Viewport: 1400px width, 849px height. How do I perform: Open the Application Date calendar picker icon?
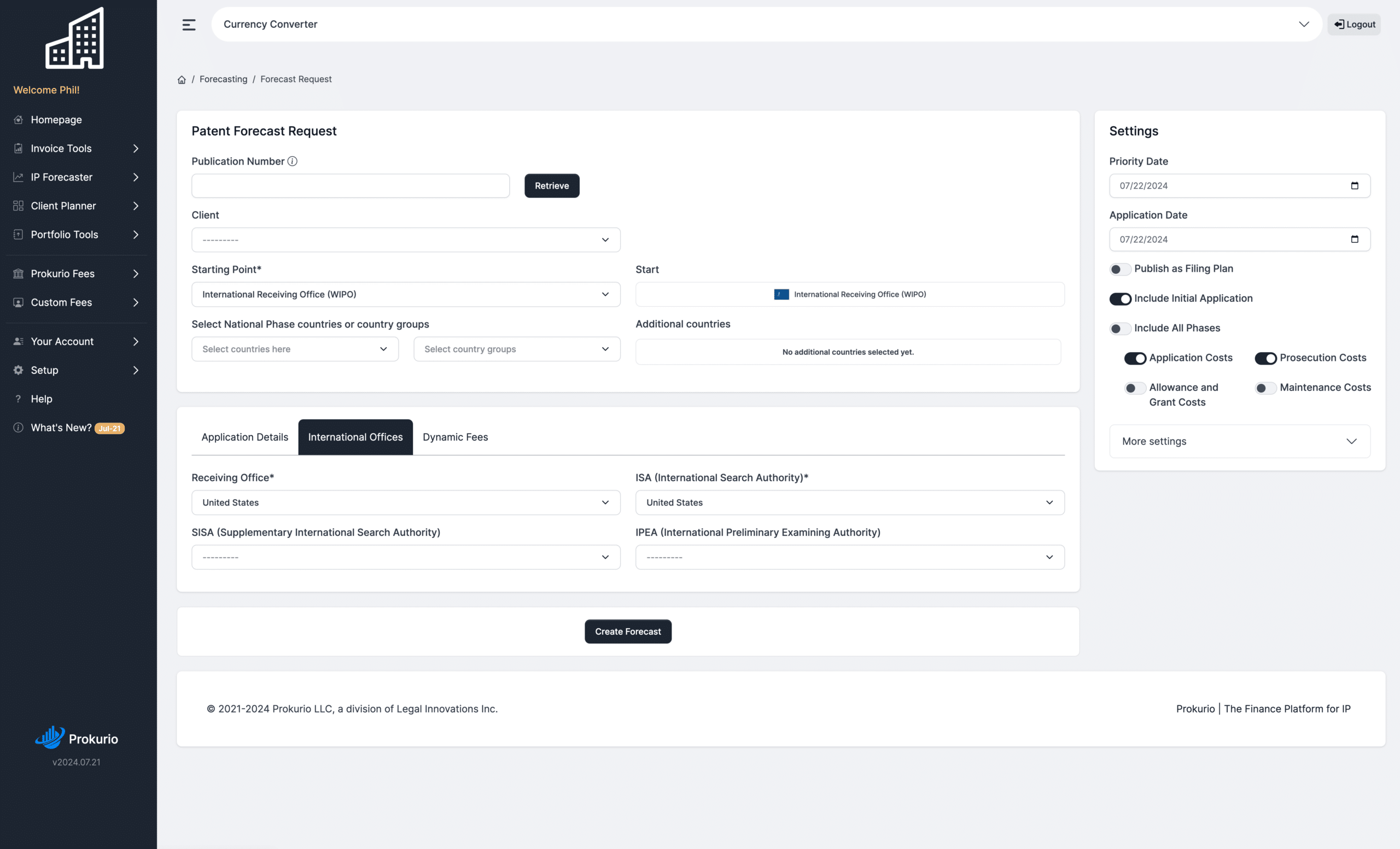(1355, 239)
